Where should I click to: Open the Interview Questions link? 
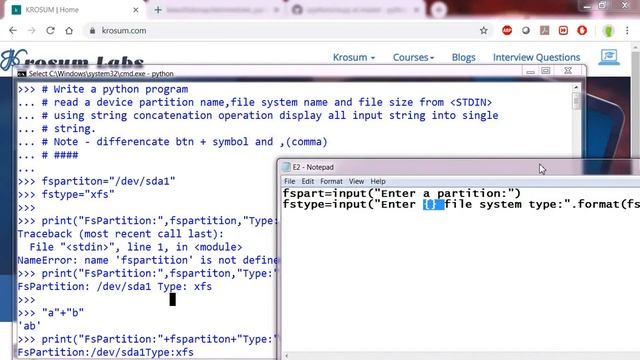(536, 58)
